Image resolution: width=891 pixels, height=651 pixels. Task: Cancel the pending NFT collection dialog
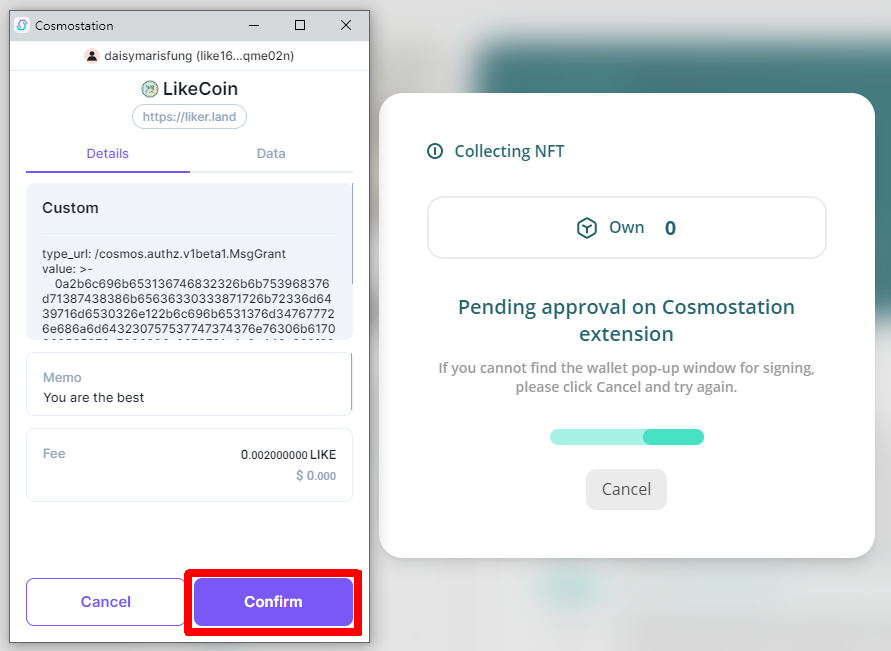click(x=626, y=489)
